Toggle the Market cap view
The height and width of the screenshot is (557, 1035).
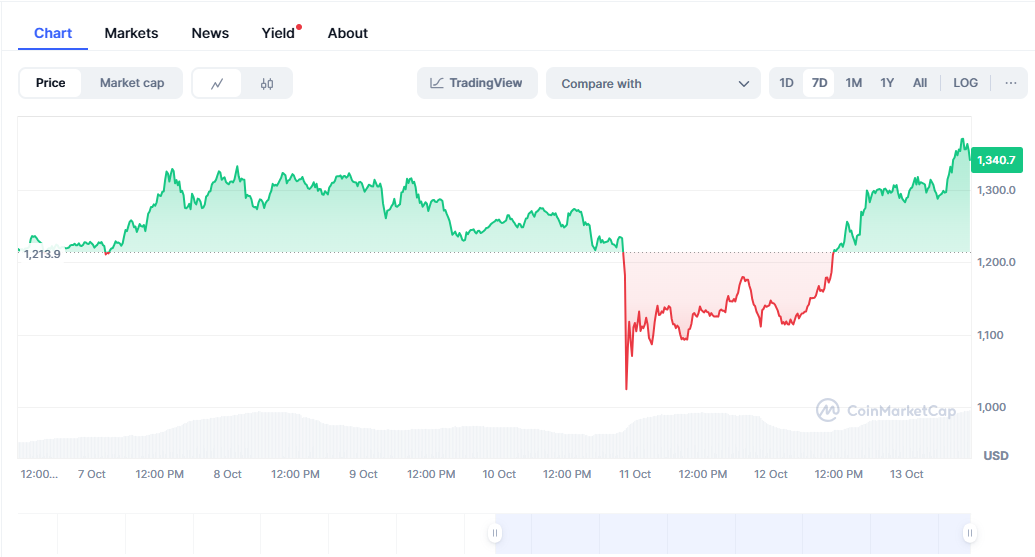pyautogui.click(x=132, y=83)
